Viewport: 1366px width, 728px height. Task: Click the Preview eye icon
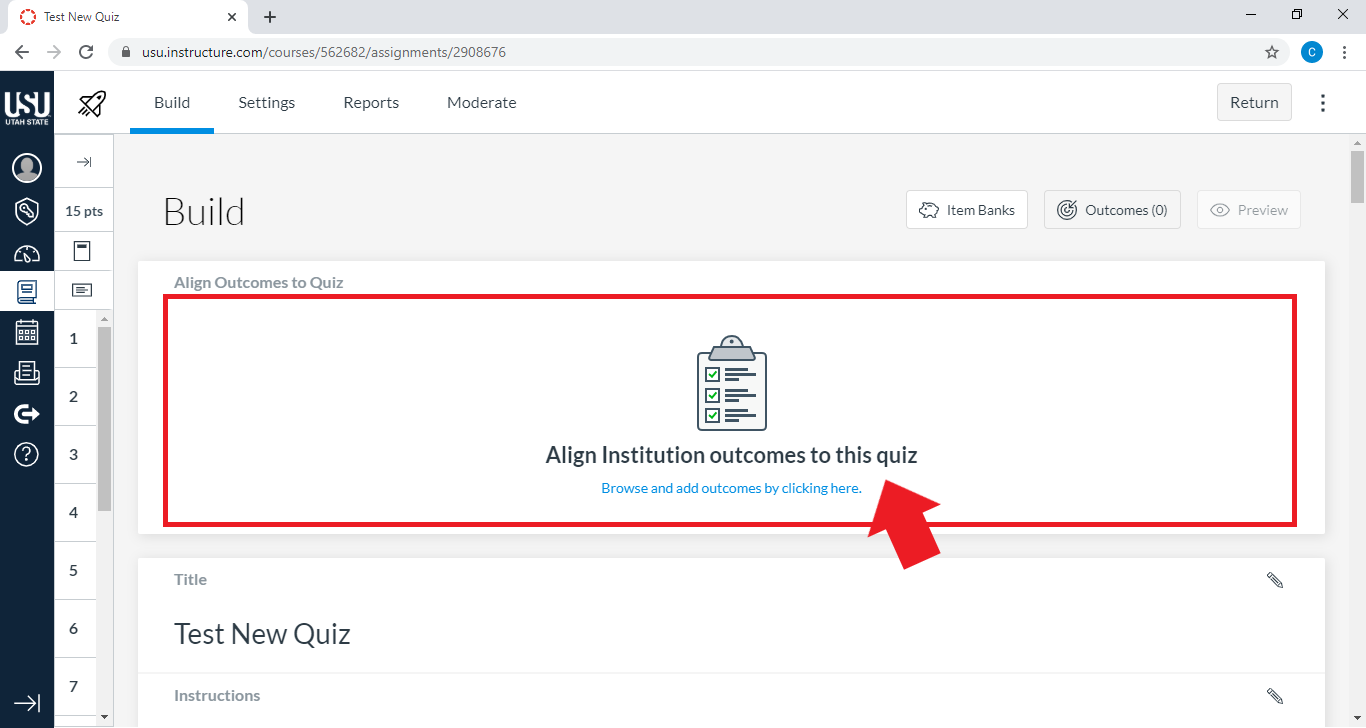pyautogui.click(x=1248, y=209)
